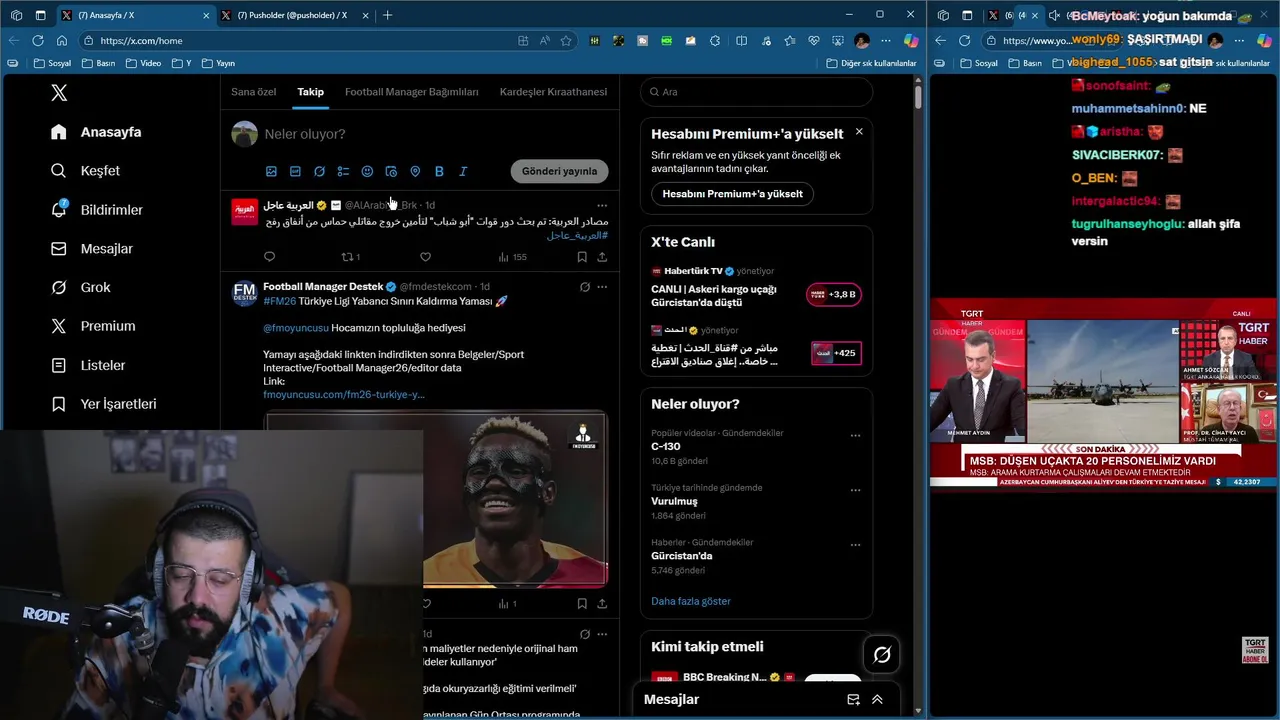Bookmark the AlArabiya post
The height and width of the screenshot is (720, 1280).
[582, 257]
